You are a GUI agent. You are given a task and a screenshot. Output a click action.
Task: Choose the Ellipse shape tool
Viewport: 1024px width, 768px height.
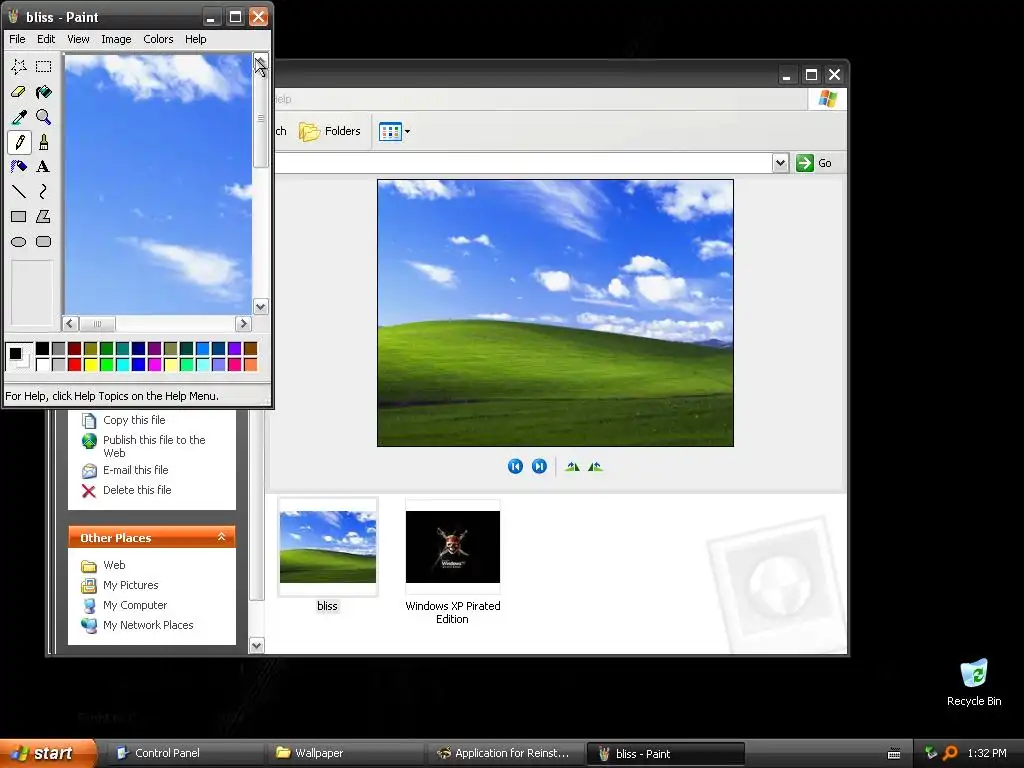click(19, 242)
